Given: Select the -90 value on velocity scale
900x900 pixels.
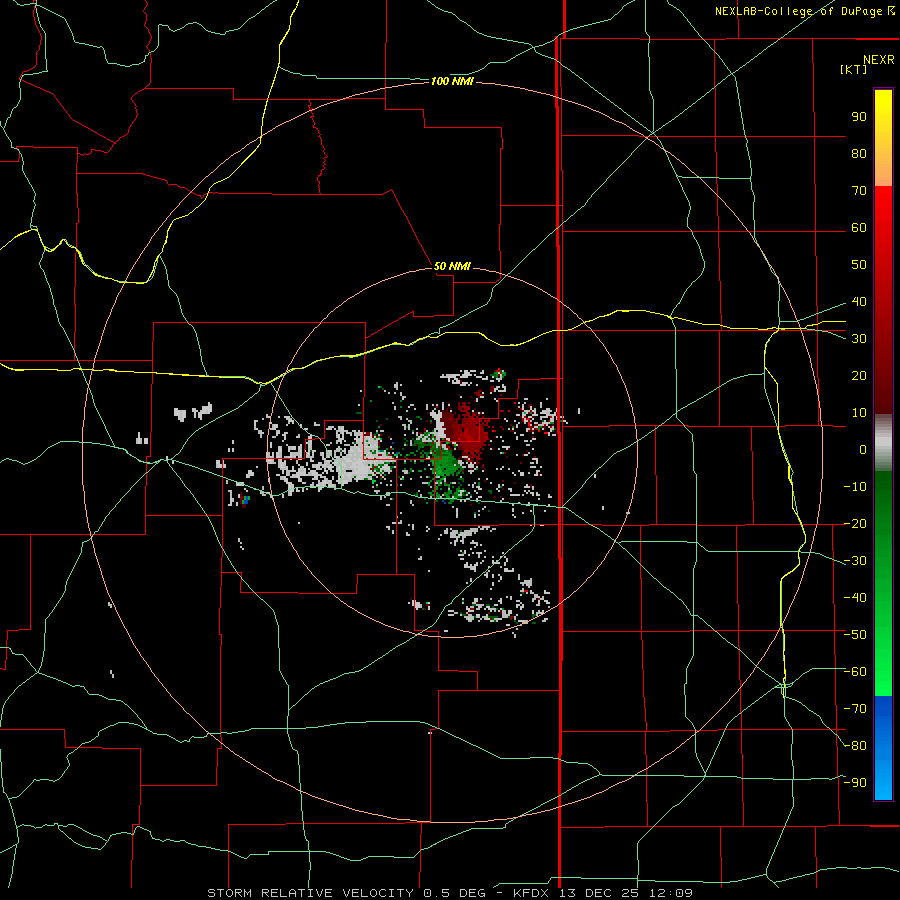Looking at the screenshot, I should pyautogui.click(x=855, y=783).
